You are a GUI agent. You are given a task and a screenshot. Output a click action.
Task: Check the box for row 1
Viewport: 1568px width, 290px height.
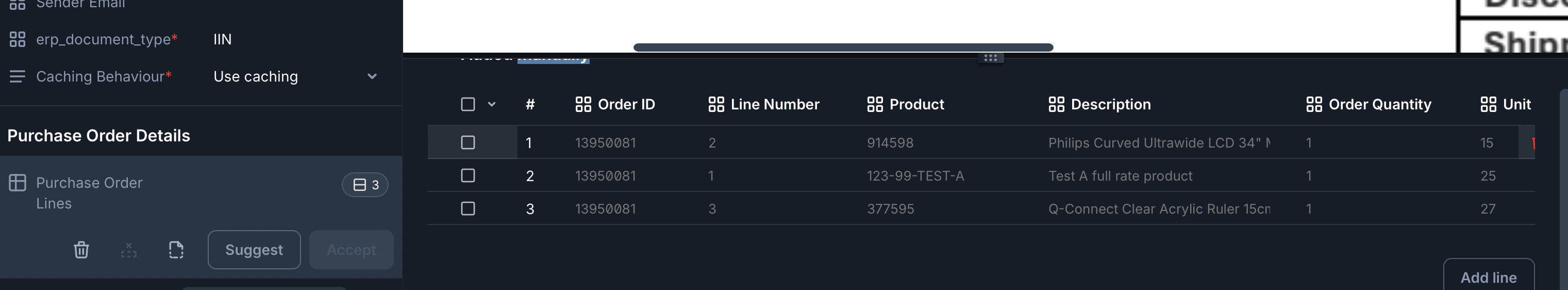click(x=468, y=142)
